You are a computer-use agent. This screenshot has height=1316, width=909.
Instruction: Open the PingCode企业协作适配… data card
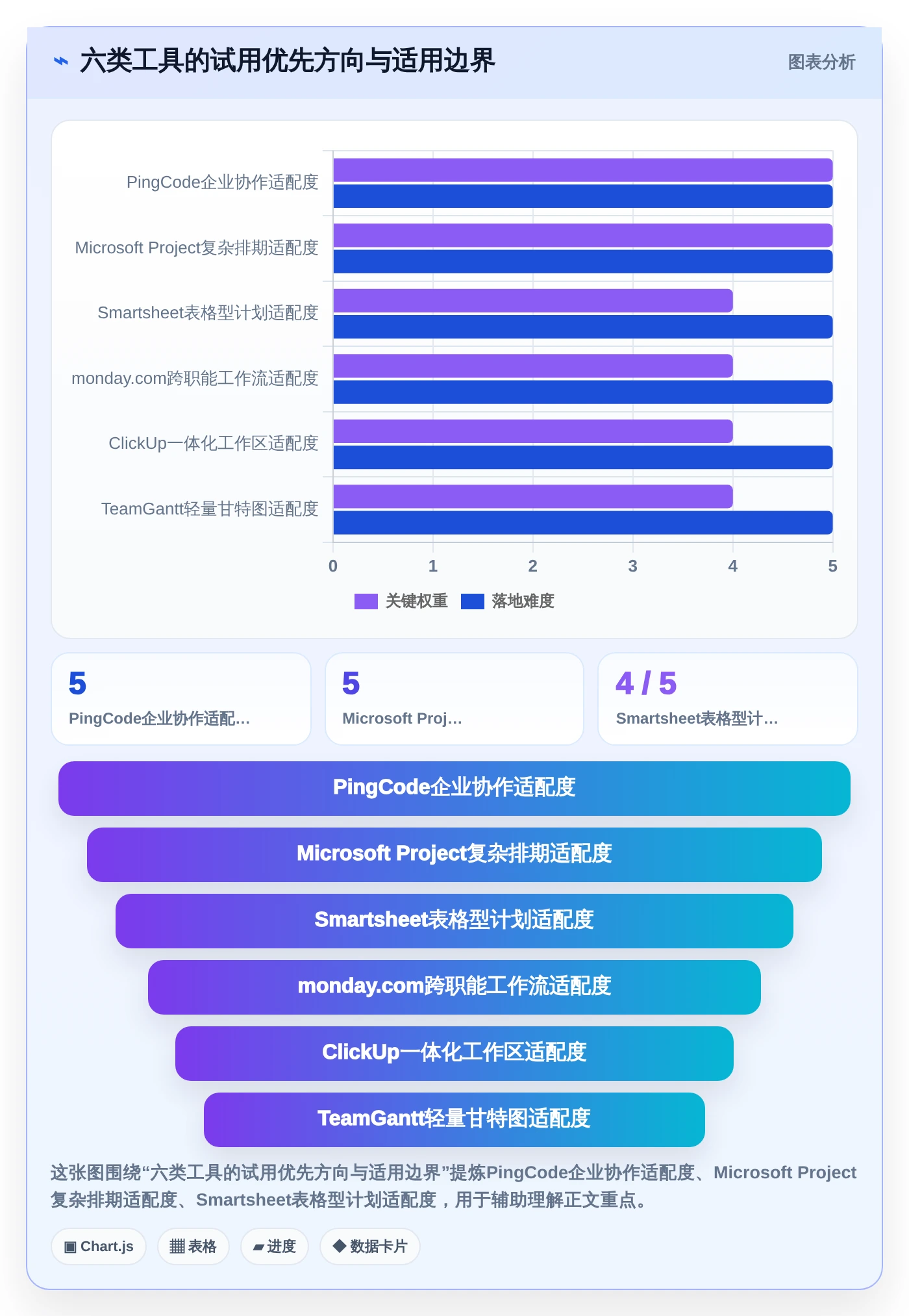[181, 699]
